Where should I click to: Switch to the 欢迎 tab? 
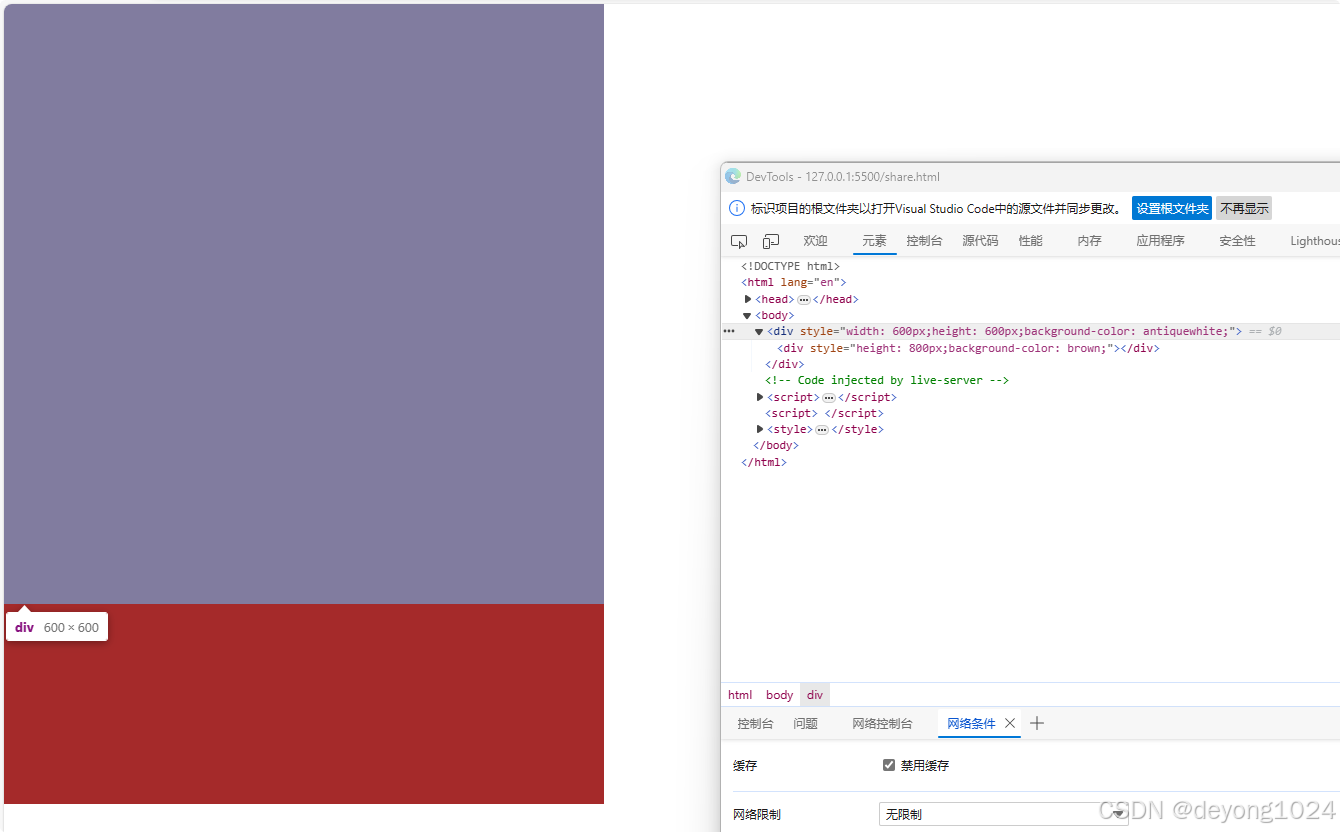[x=816, y=241]
